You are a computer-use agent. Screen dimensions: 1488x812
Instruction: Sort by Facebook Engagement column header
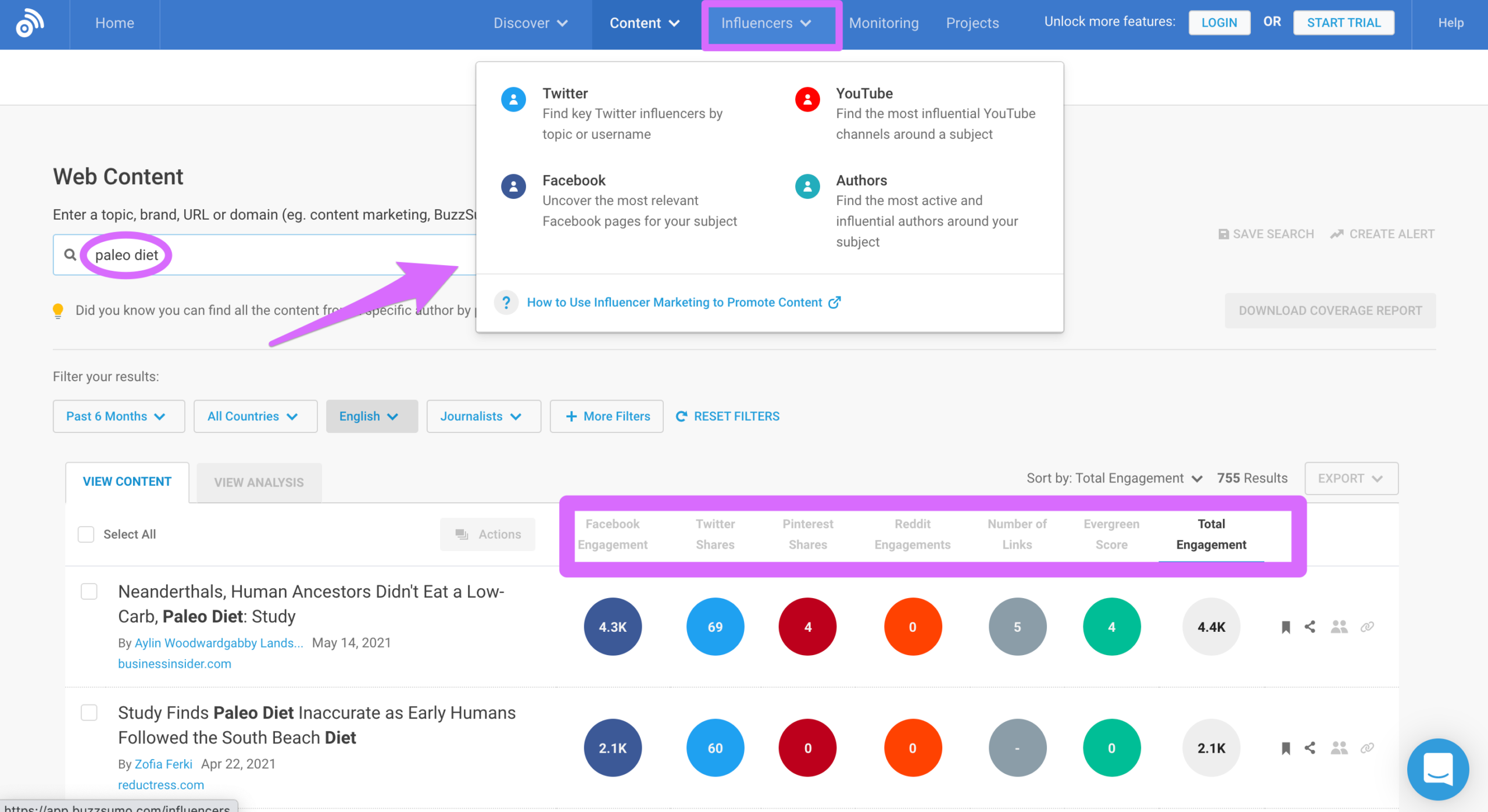[x=613, y=534]
